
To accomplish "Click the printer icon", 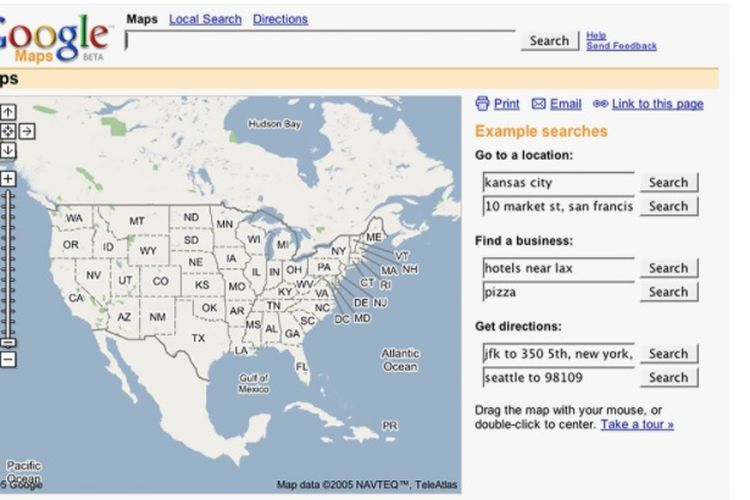I will click(482, 103).
